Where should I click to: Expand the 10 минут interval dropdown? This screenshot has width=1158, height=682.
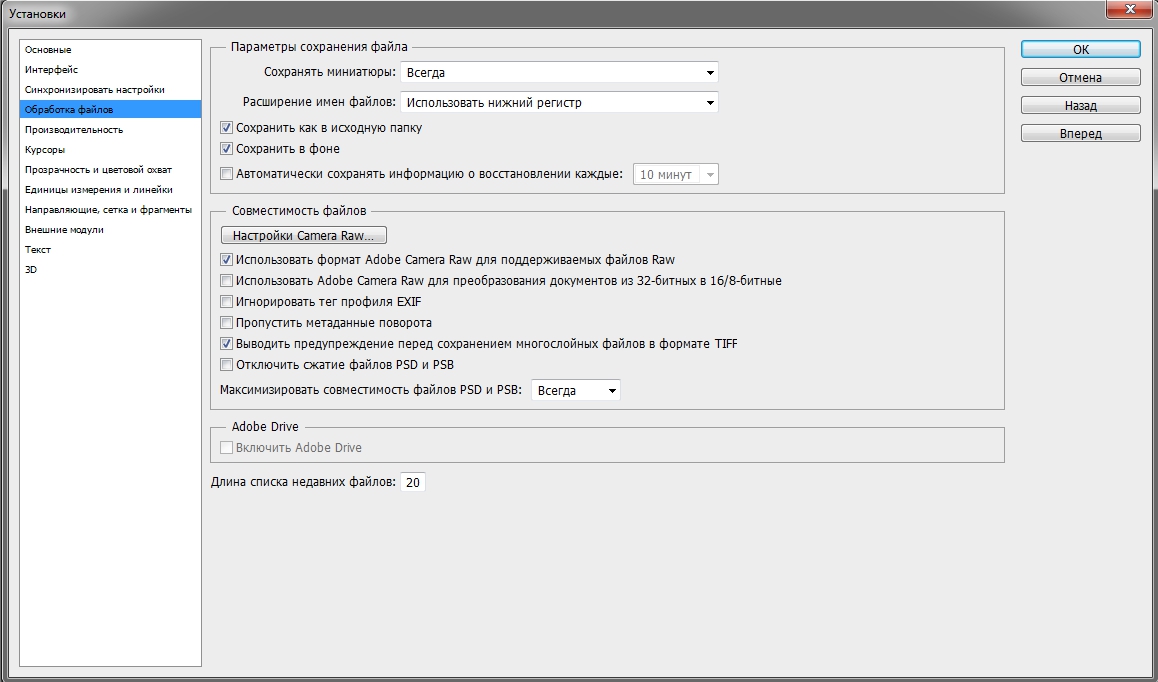(x=676, y=174)
